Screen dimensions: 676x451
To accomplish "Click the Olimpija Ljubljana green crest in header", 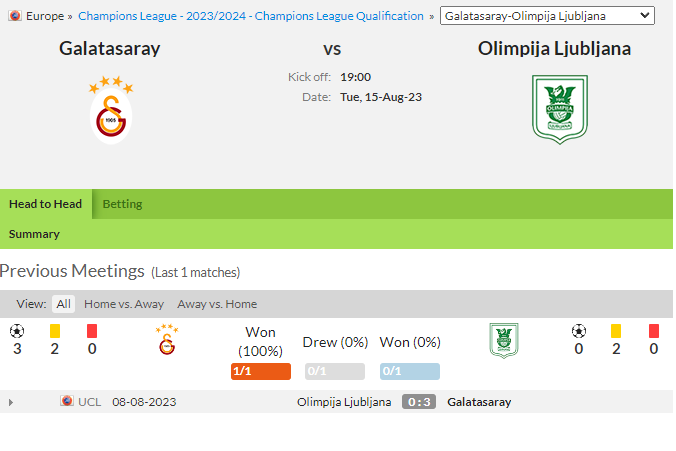I will click(560, 110).
